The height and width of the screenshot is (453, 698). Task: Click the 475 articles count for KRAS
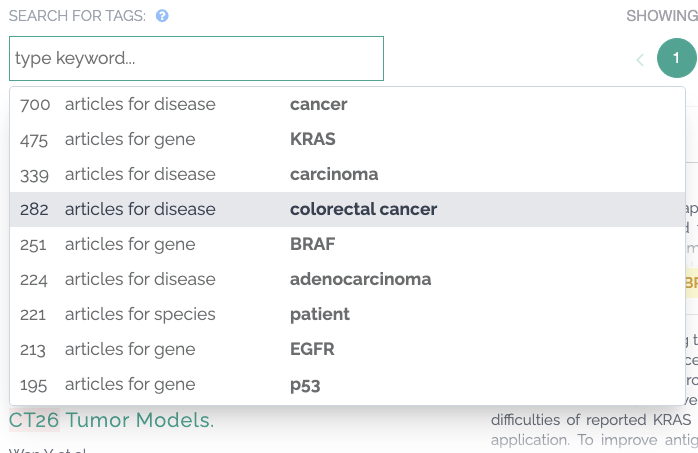click(34, 139)
